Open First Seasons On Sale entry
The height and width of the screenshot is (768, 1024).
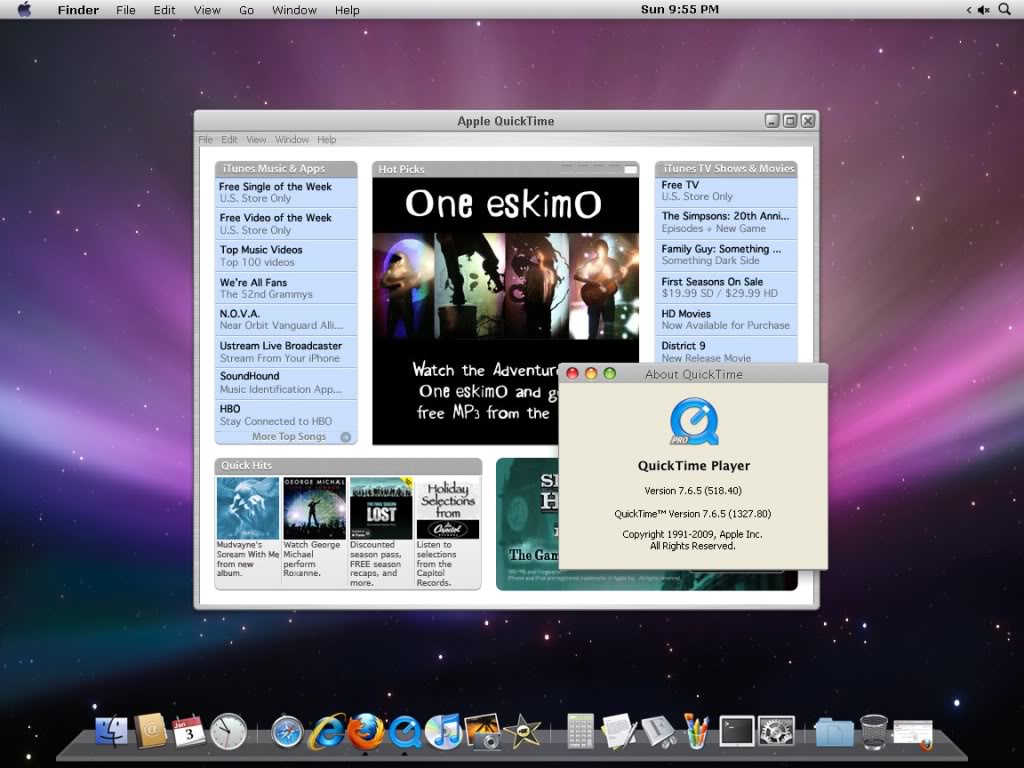[x=726, y=287]
